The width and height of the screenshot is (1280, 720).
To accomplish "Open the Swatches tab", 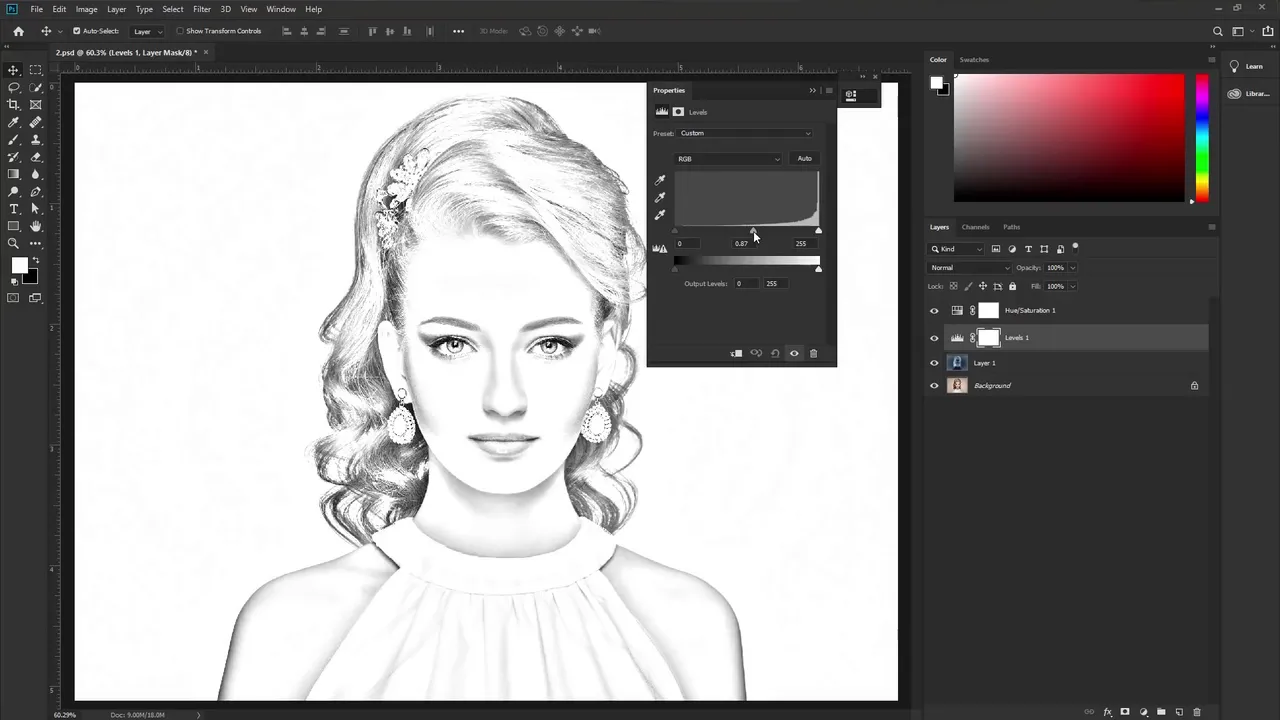I will (x=974, y=60).
